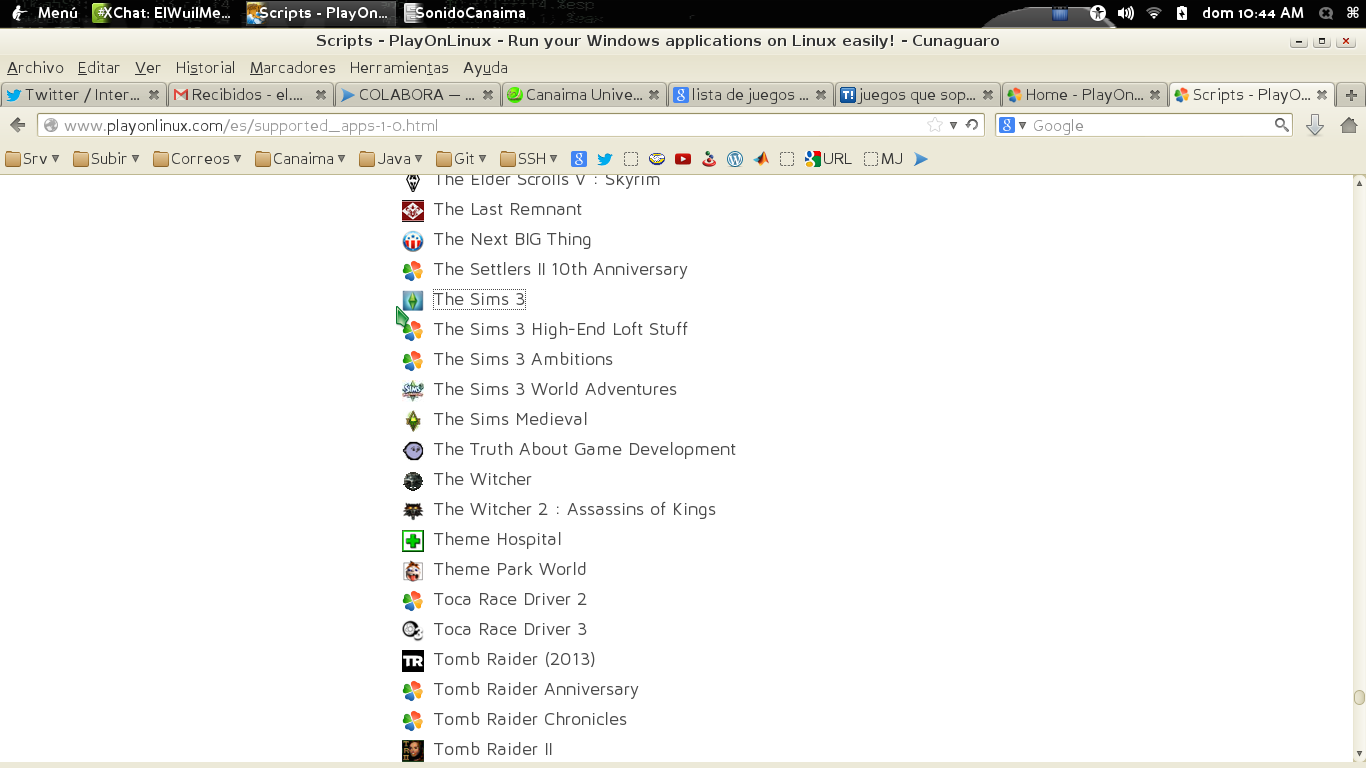The image size is (1366, 768).
Task: Open the MJ bookmark
Action: tap(883, 159)
